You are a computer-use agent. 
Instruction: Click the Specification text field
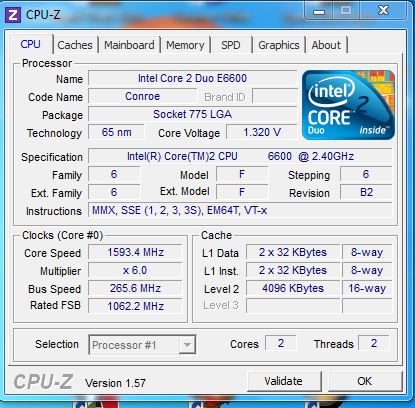(240, 156)
